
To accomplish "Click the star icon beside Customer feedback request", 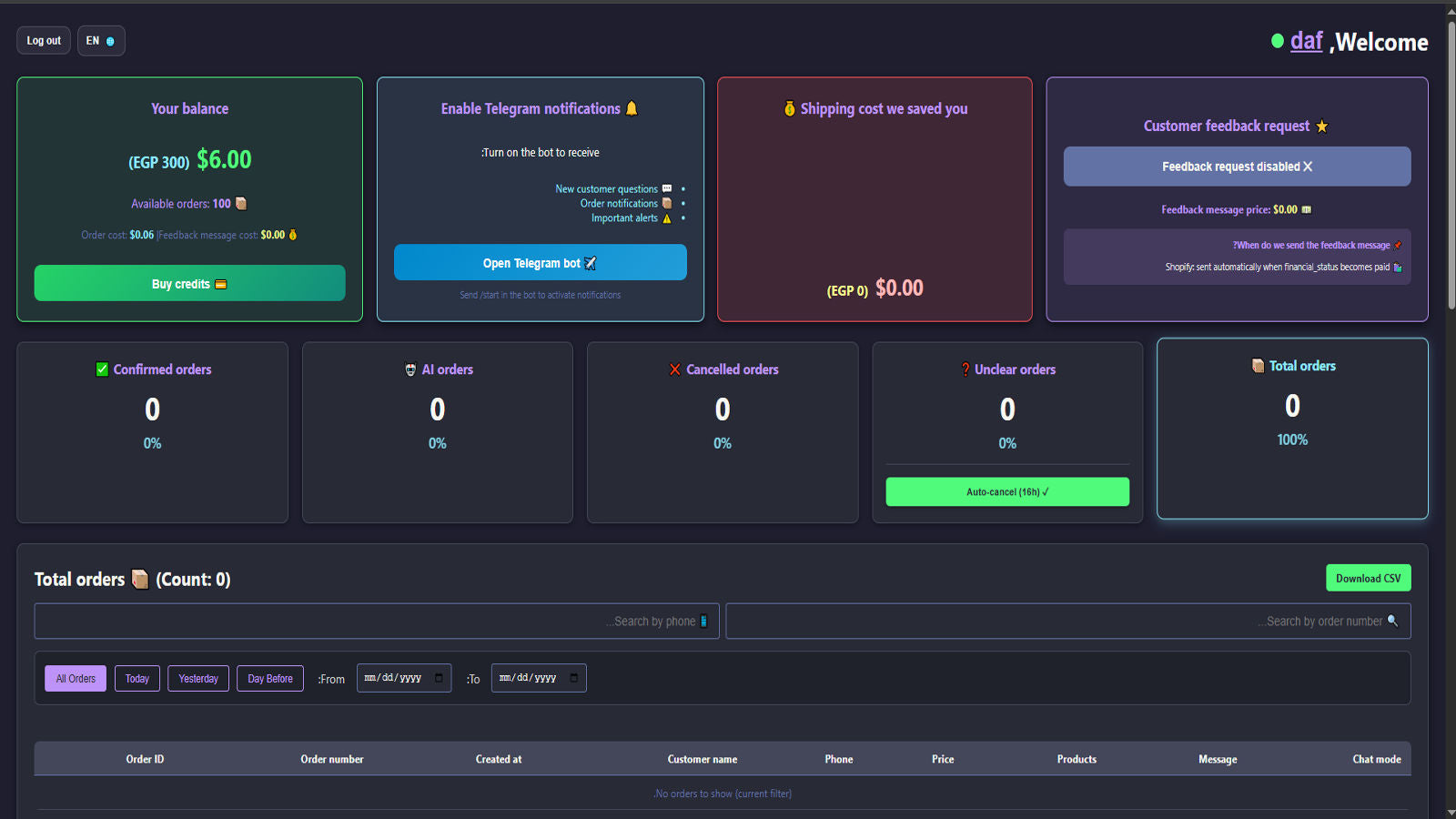I will pos(1321,126).
